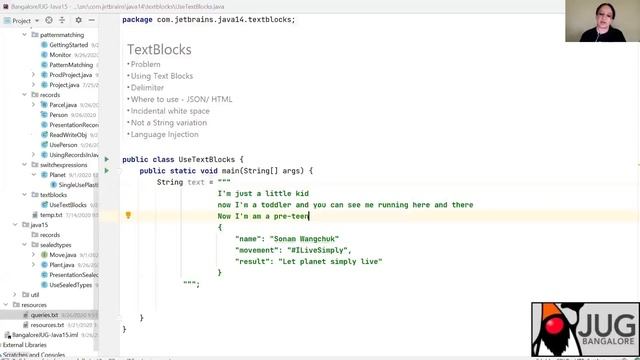Open Project panel settings gear

click(78, 20)
